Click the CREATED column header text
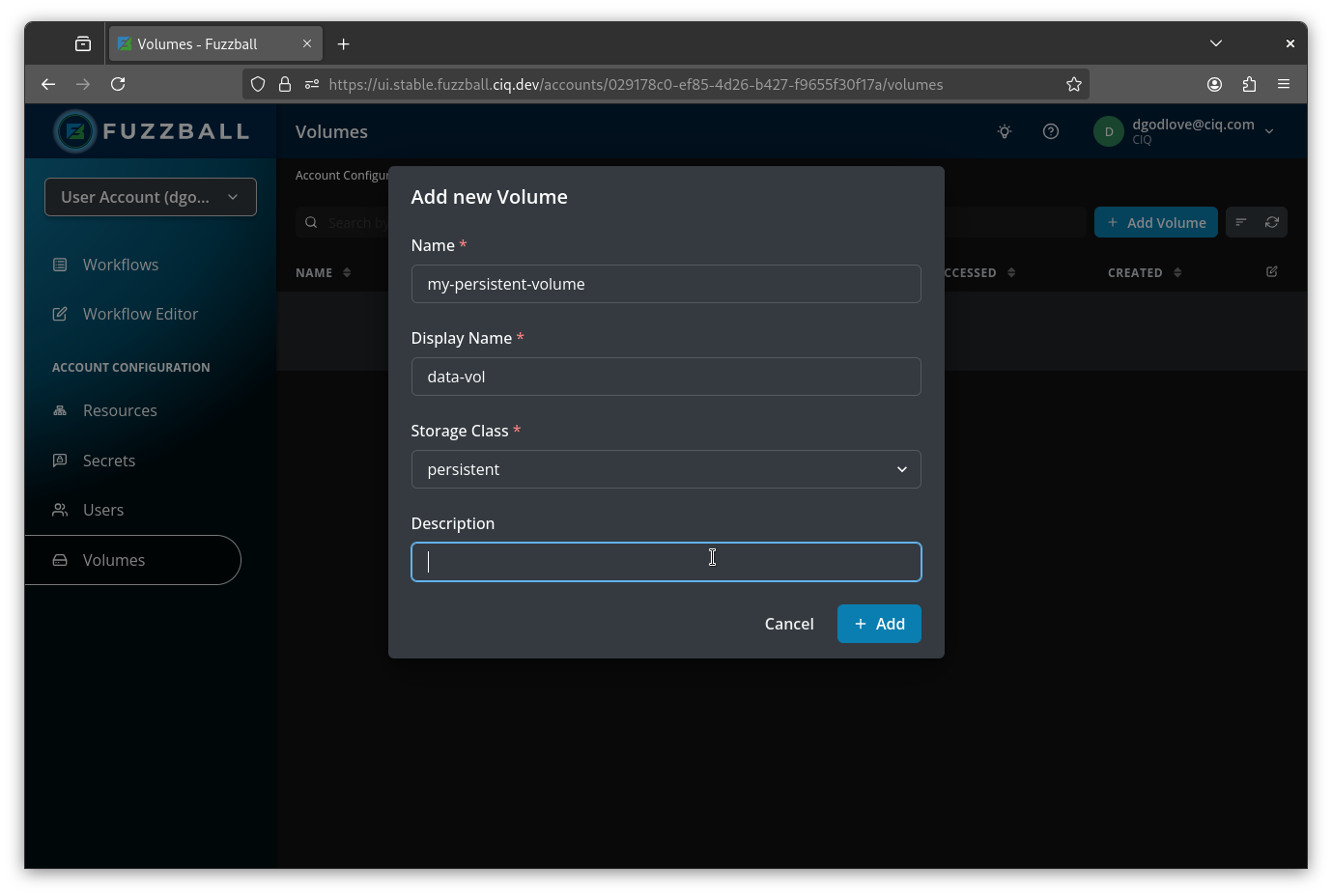1332x896 pixels. pyautogui.click(x=1135, y=273)
